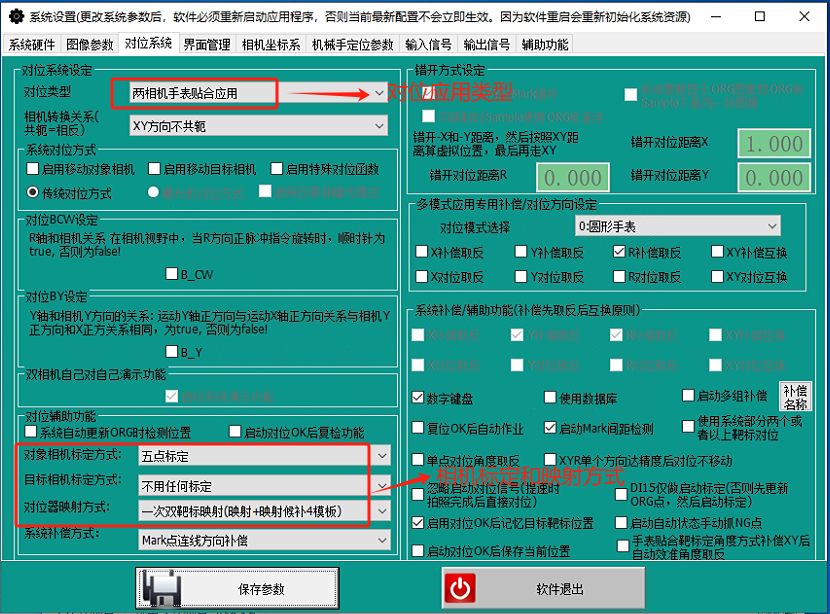Toggle the R补偿取反 checkbox
This screenshot has height=614, width=830.
tap(620, 253)
